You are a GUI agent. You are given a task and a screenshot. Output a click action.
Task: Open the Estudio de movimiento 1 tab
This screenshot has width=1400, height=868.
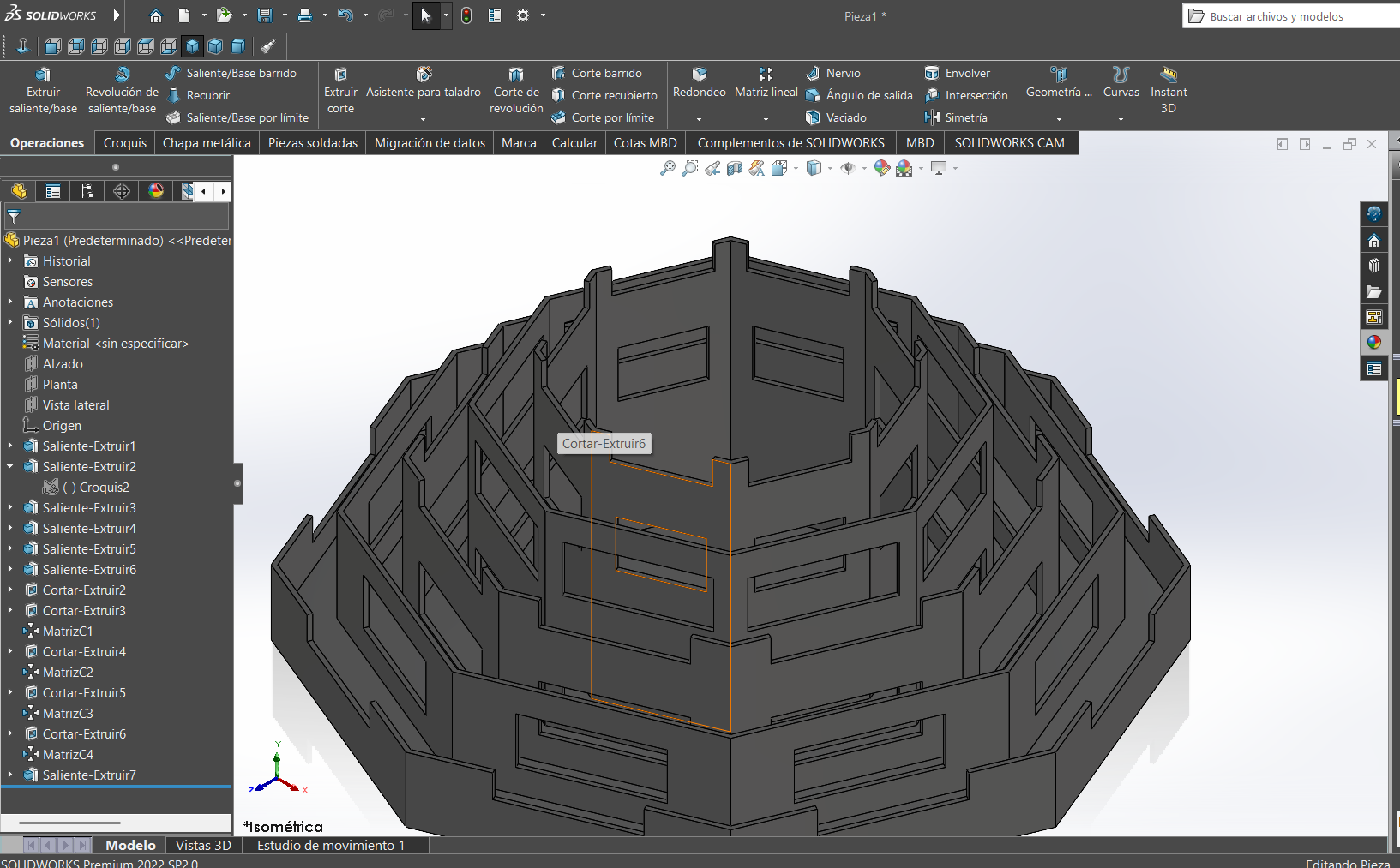point(331,845)
